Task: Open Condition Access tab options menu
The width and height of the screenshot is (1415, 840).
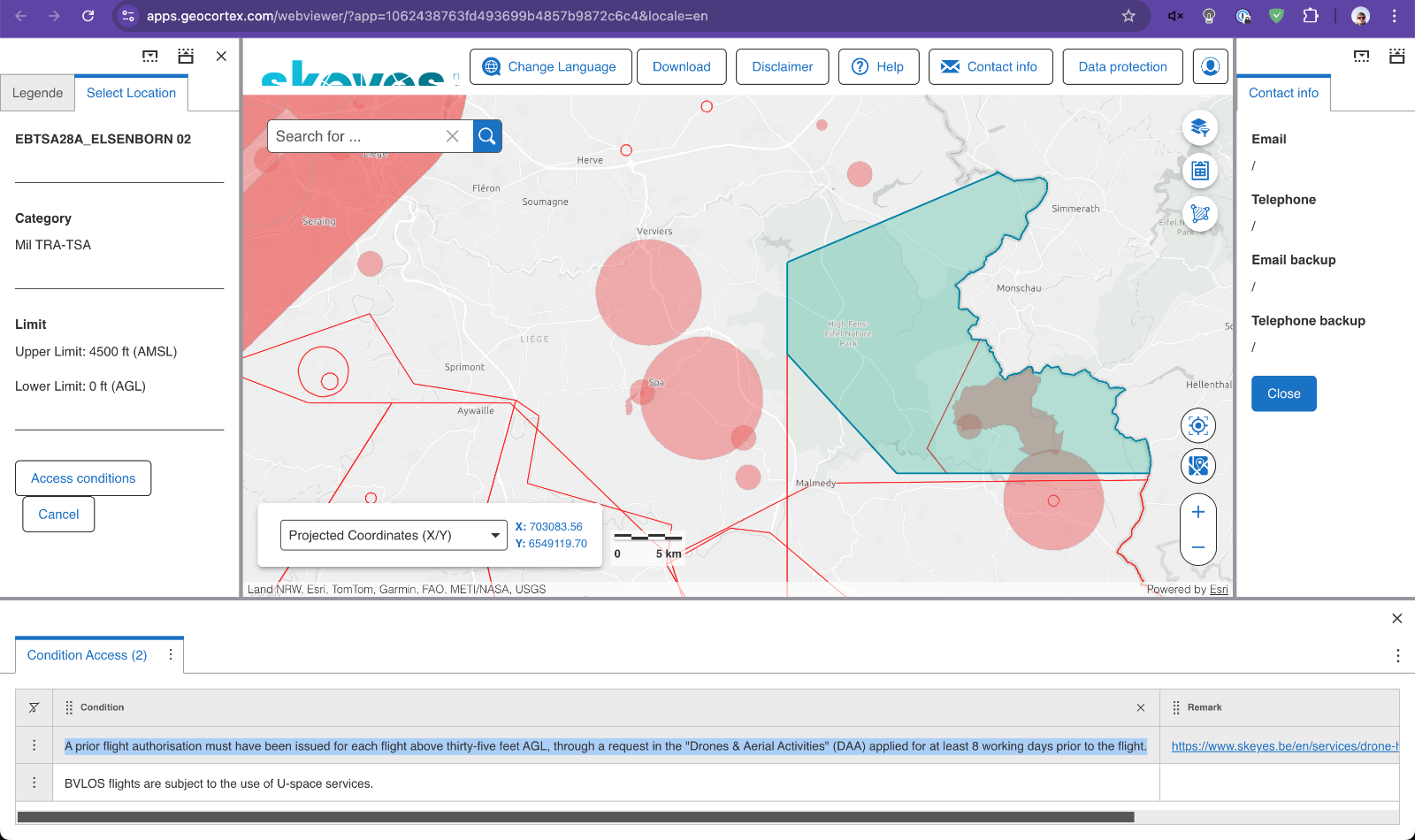Action: pos(171,655)
